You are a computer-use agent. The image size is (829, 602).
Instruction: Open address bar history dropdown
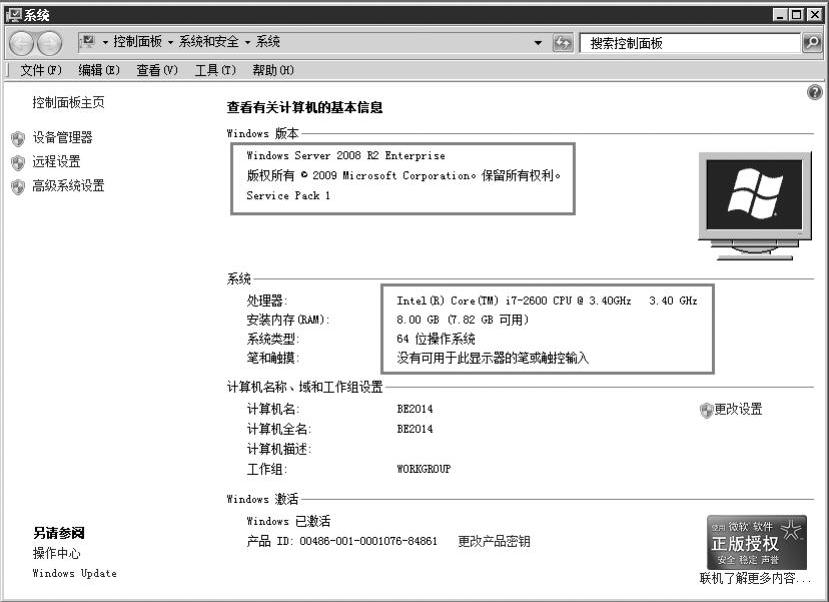click(538, 43)
